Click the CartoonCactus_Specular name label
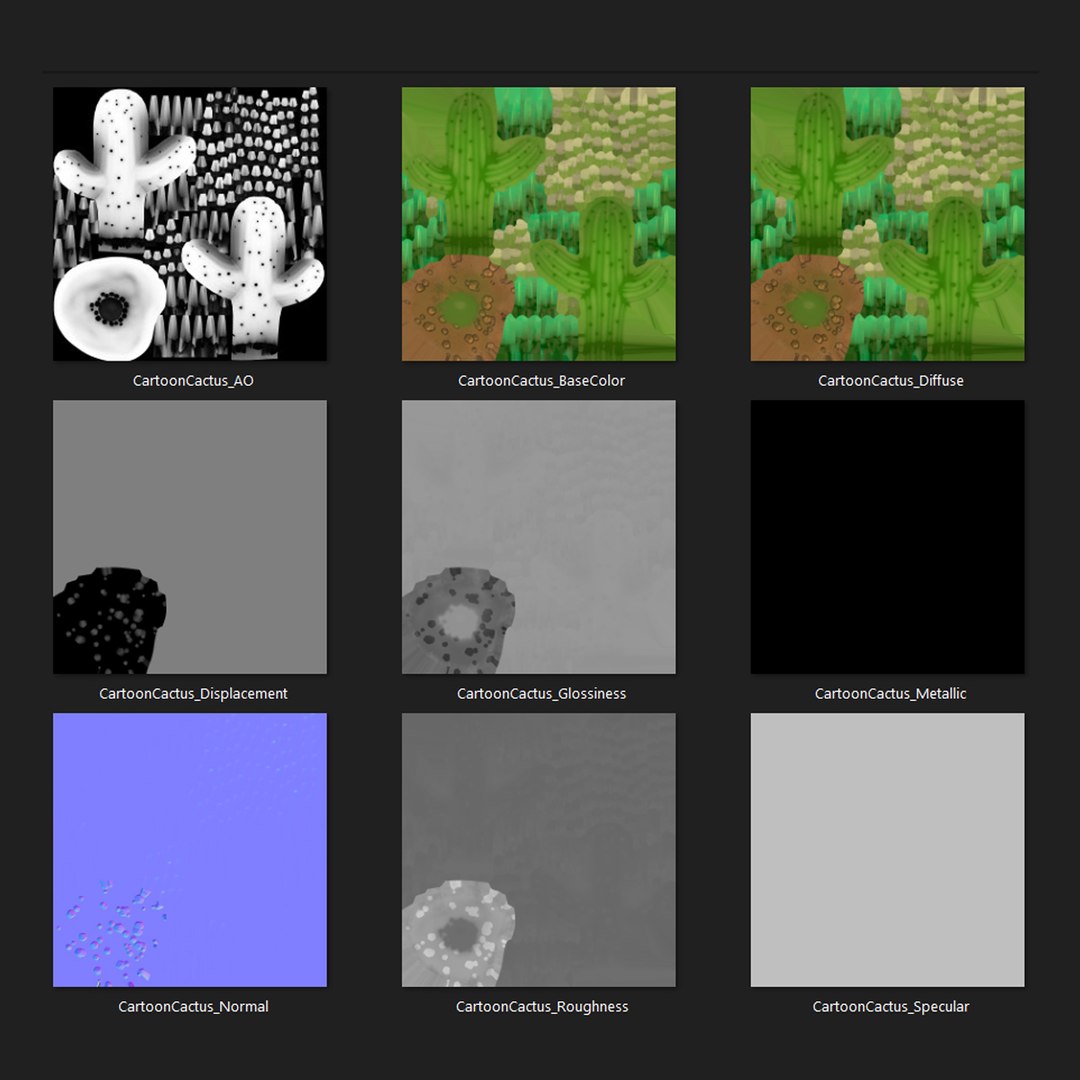Screen dimensions: 1080x1080 point(891,1006)
